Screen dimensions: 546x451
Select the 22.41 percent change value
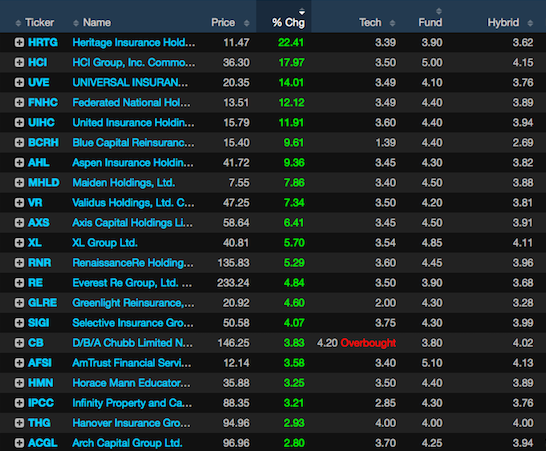click(291, 42)
